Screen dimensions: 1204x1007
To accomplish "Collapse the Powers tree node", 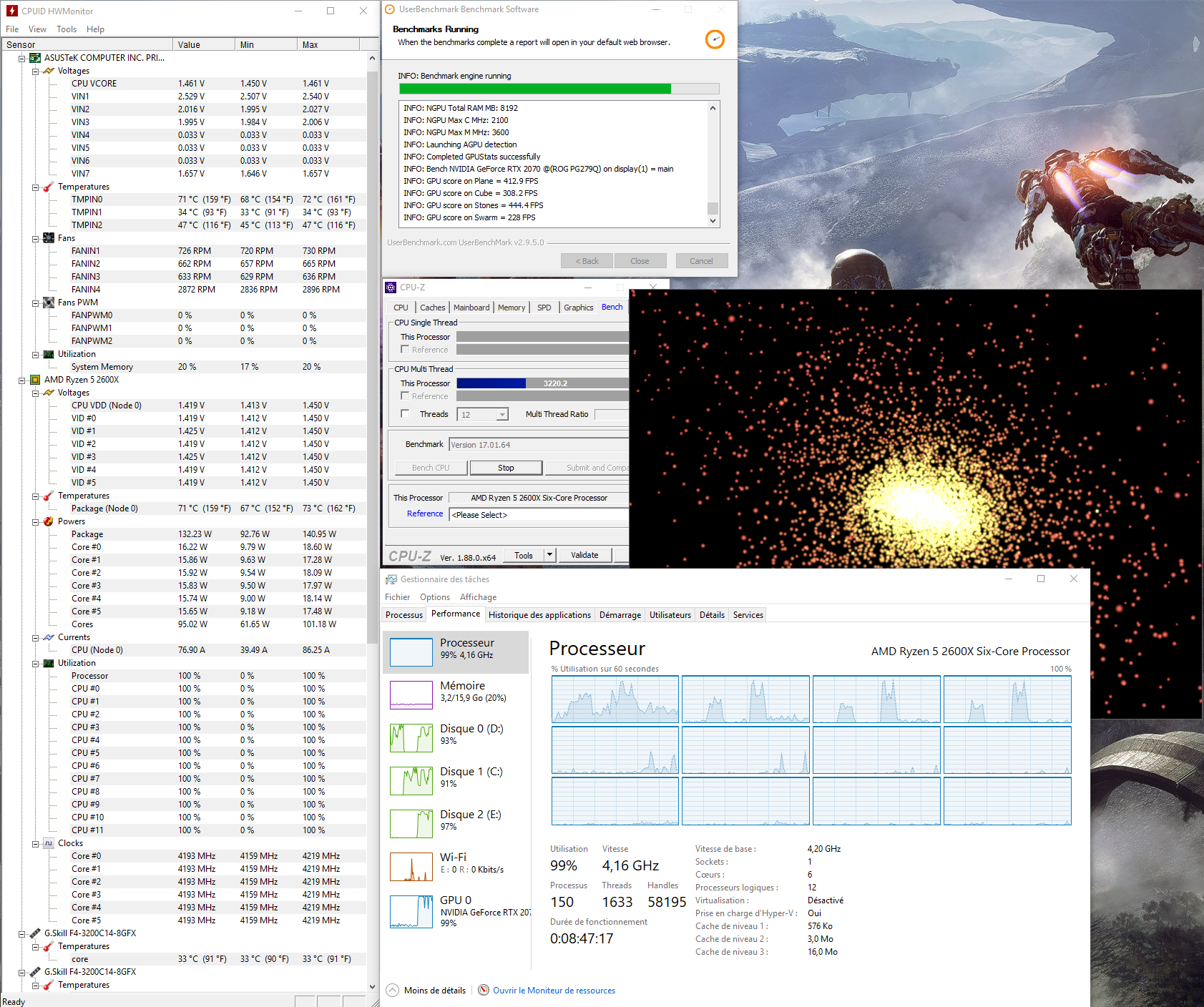I will click(35, 521).
